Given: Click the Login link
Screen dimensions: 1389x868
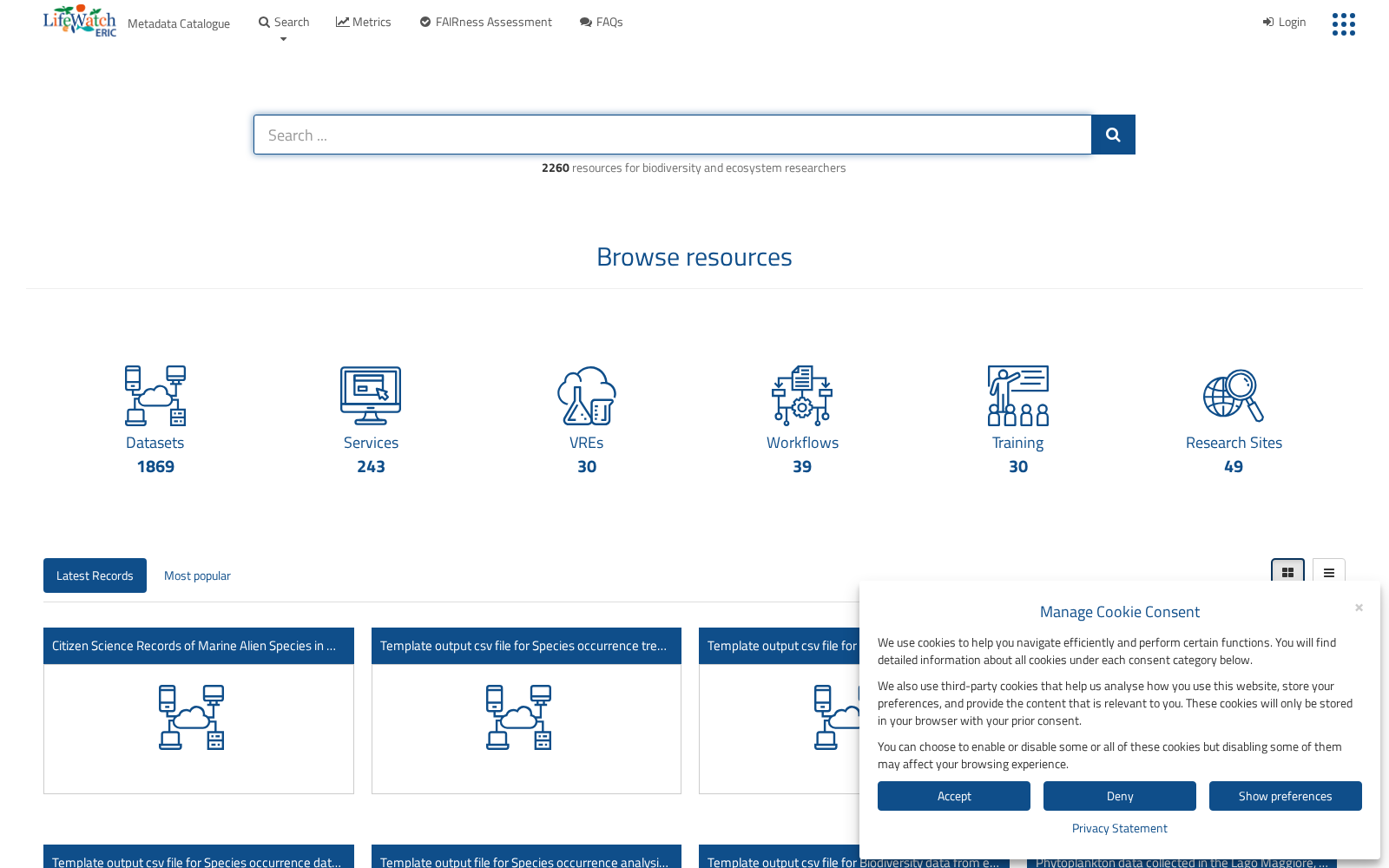Looking at the screenshot, I should 1285,22.
